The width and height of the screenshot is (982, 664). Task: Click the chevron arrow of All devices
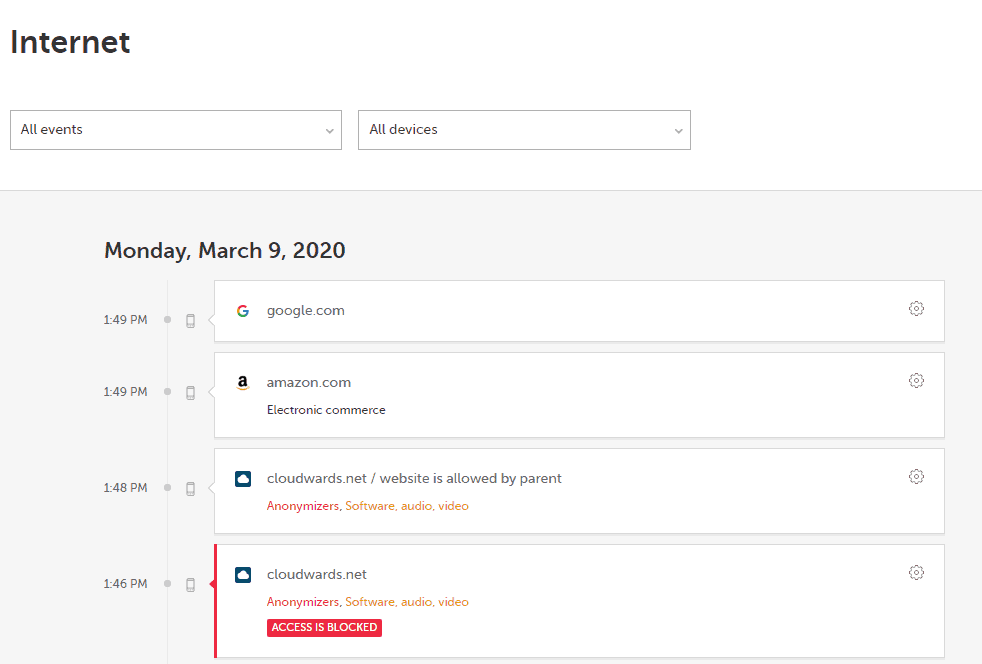coord(678,131)
